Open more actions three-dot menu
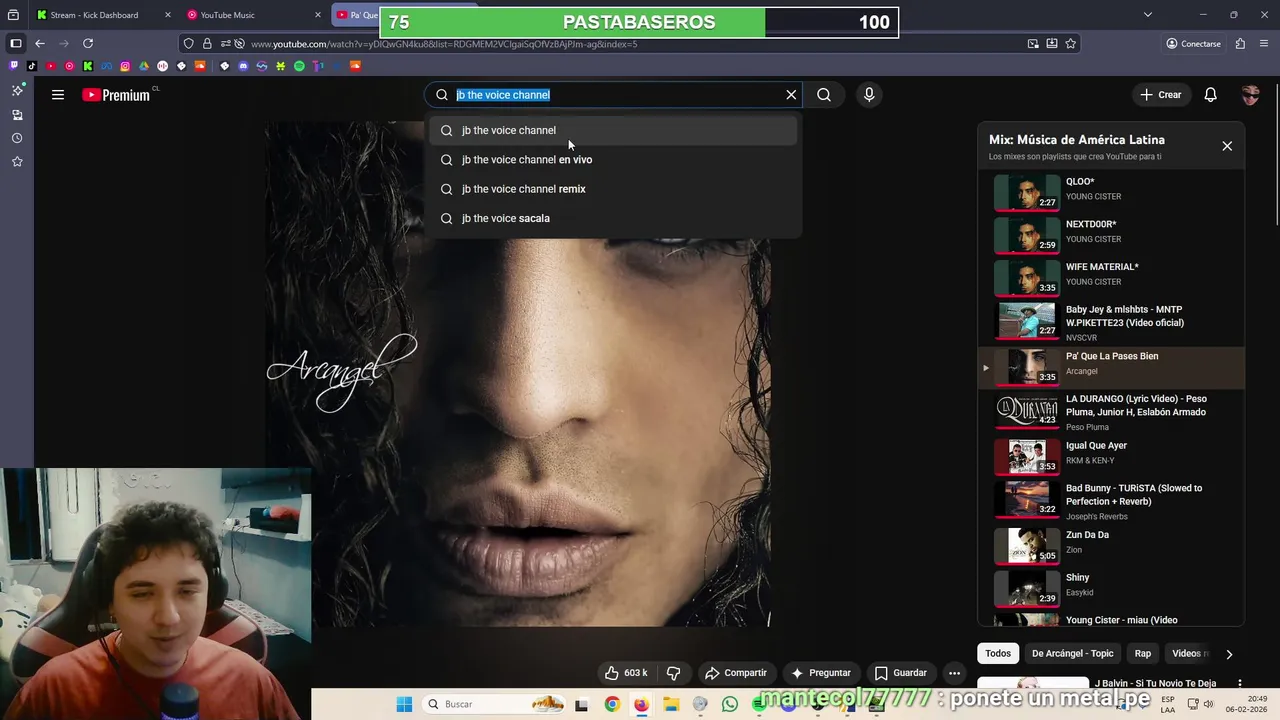This screenshot has height=720, width=1280. [955, 673]
